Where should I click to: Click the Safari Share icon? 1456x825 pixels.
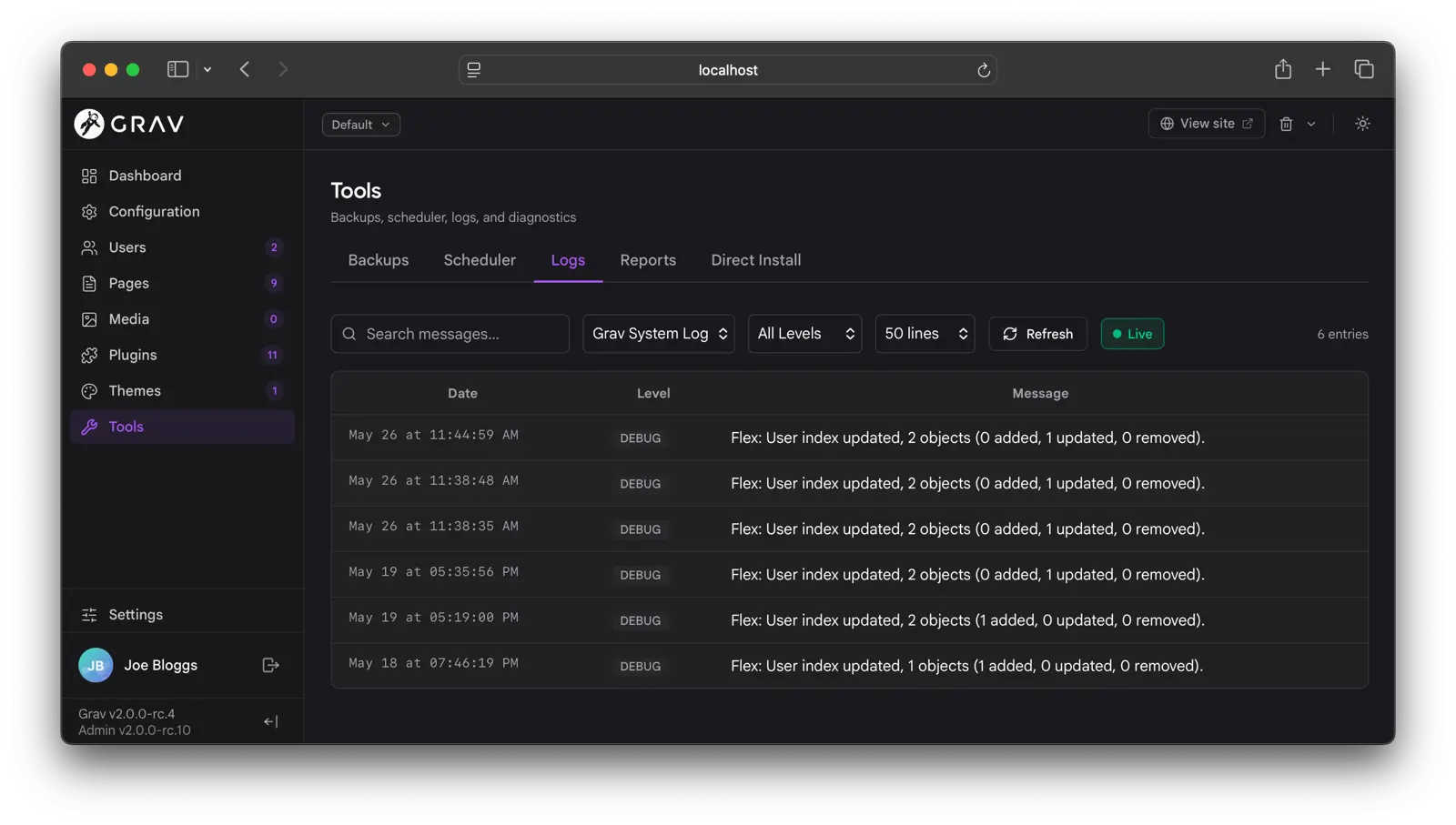(1283, 69)
